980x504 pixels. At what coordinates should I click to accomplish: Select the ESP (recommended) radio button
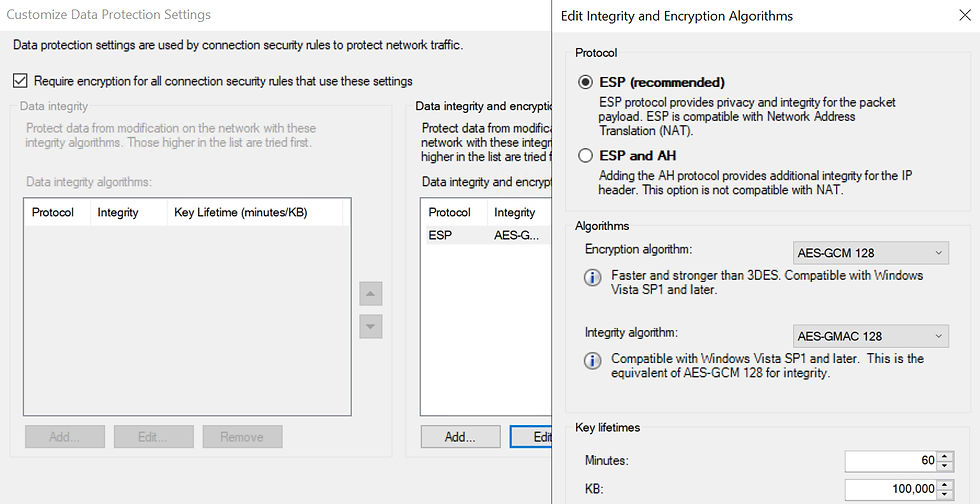tap(586, 83)
